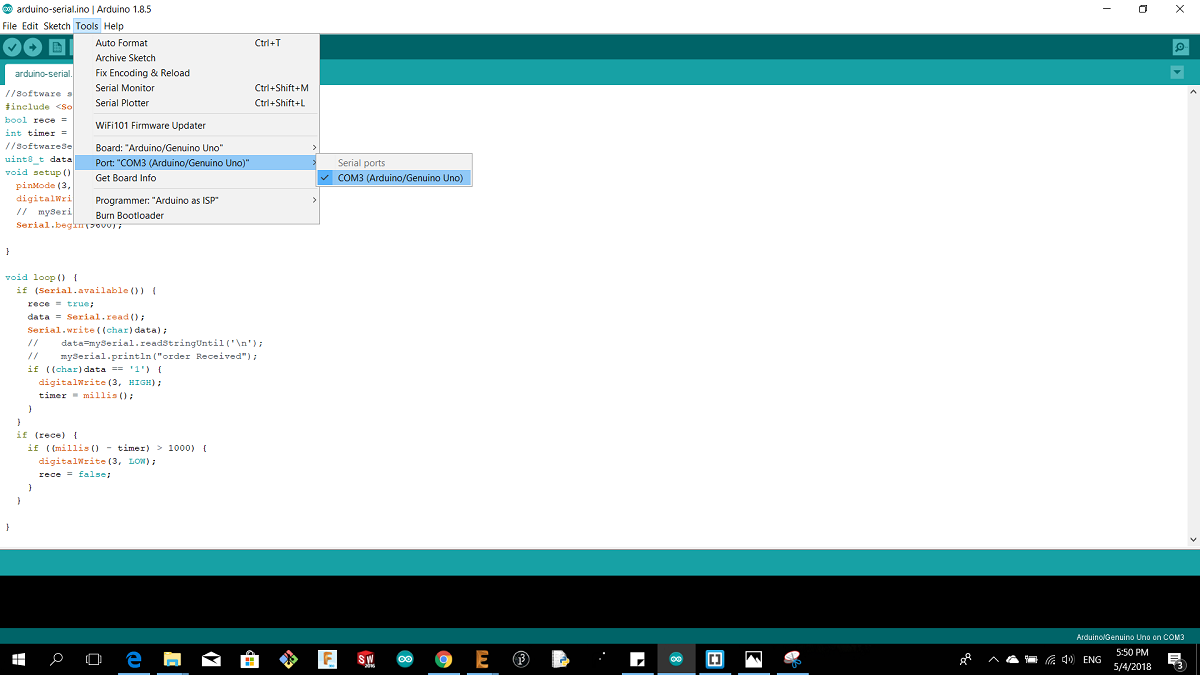Expand the Port COM3 submenu
This screenshot has width=1200, height=675.
197,163
